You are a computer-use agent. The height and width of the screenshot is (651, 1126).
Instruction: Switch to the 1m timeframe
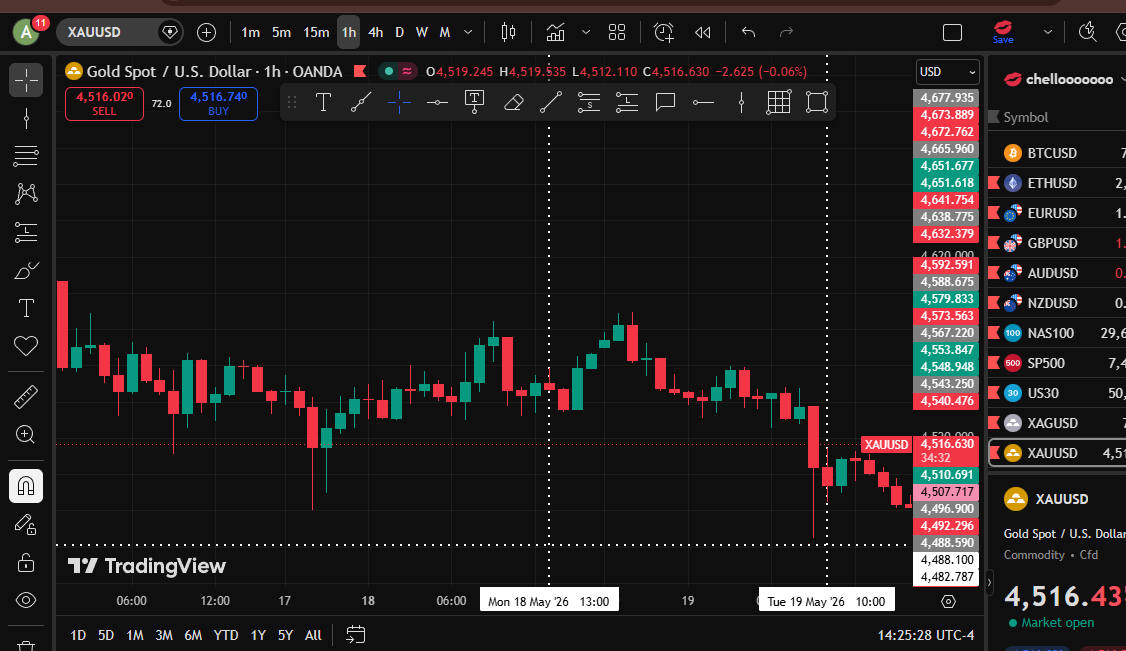pos(251,32)
